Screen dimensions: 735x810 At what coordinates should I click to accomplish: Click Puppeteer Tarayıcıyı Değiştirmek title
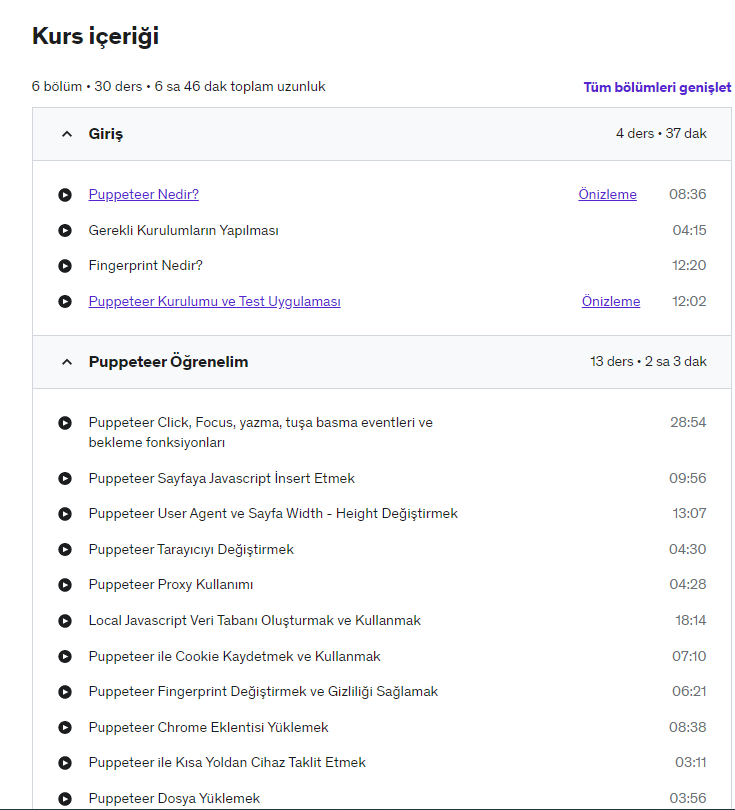tap(191, 549)
